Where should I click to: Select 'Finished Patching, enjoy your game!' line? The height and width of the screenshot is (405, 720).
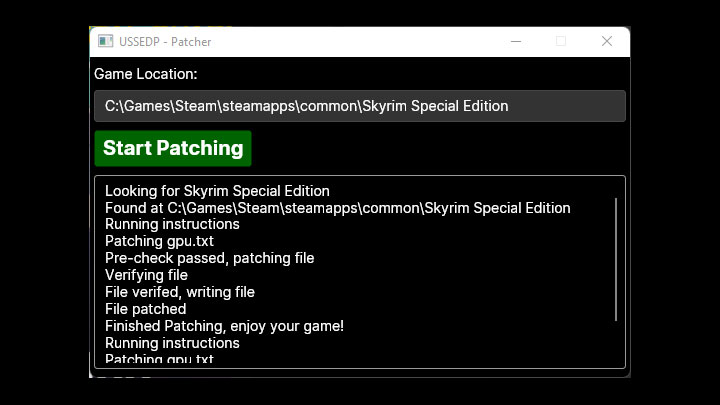(224, 326)
